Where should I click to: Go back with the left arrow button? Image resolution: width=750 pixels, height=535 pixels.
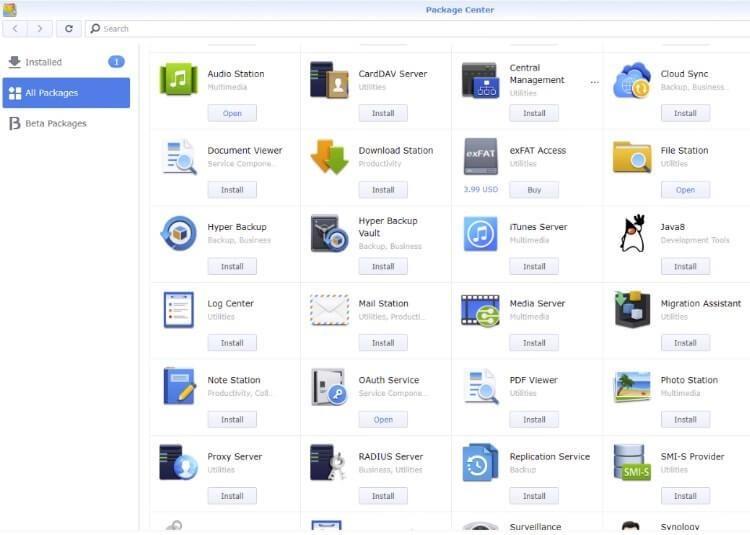coord(15,29)
